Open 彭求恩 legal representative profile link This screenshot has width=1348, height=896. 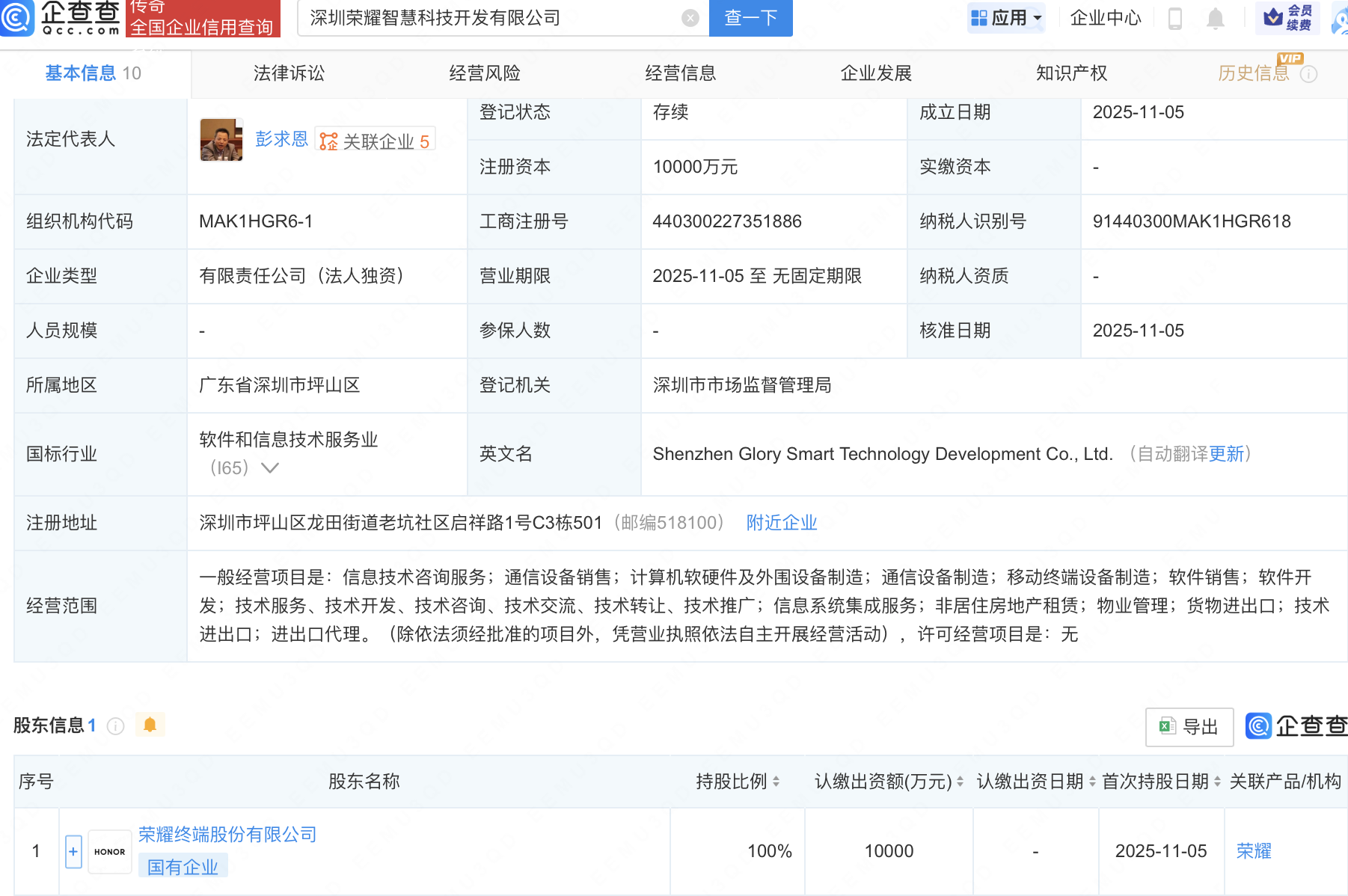click(281, 139)
